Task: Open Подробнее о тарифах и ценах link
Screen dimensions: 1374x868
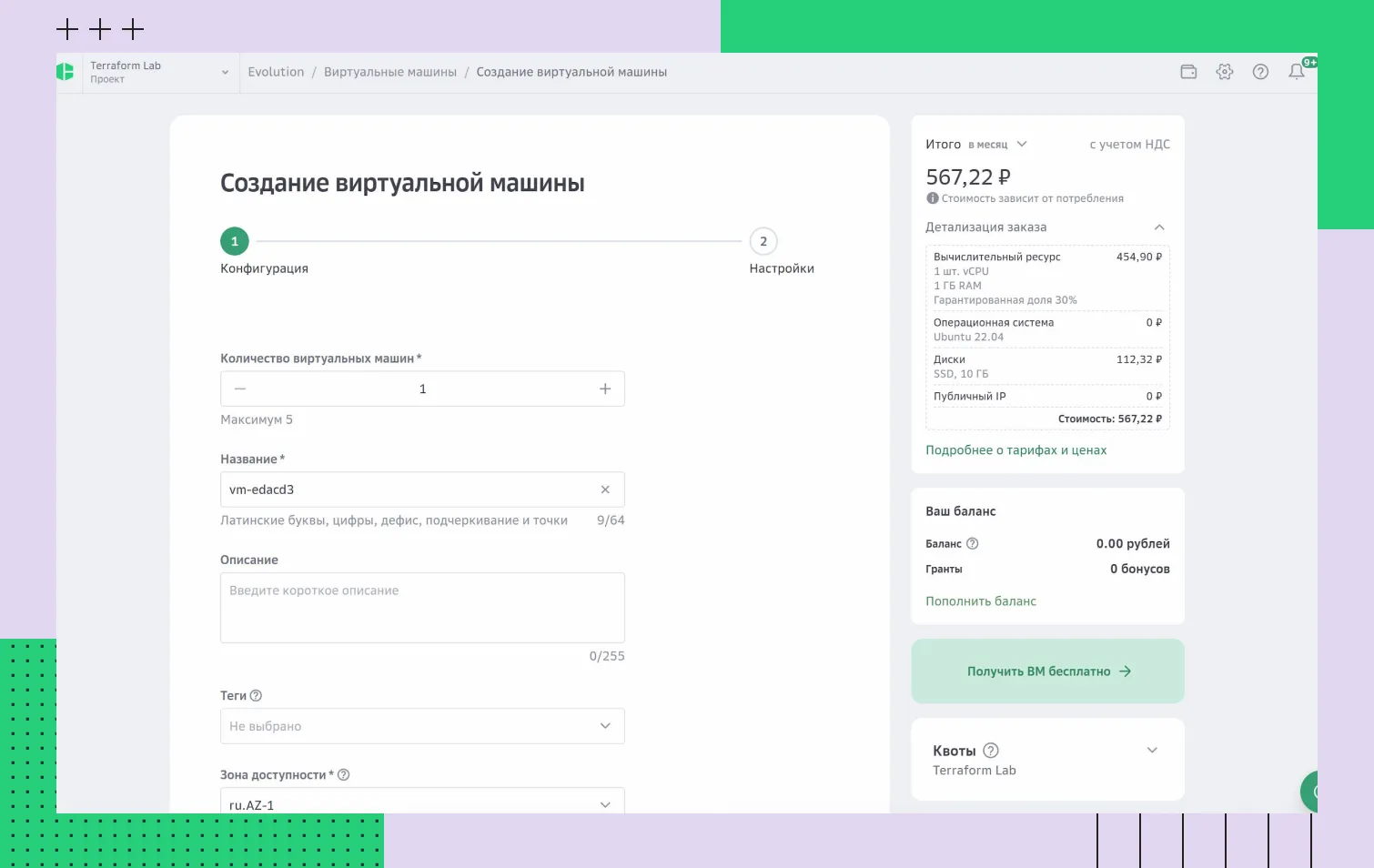Action: tap(1015, 449)
